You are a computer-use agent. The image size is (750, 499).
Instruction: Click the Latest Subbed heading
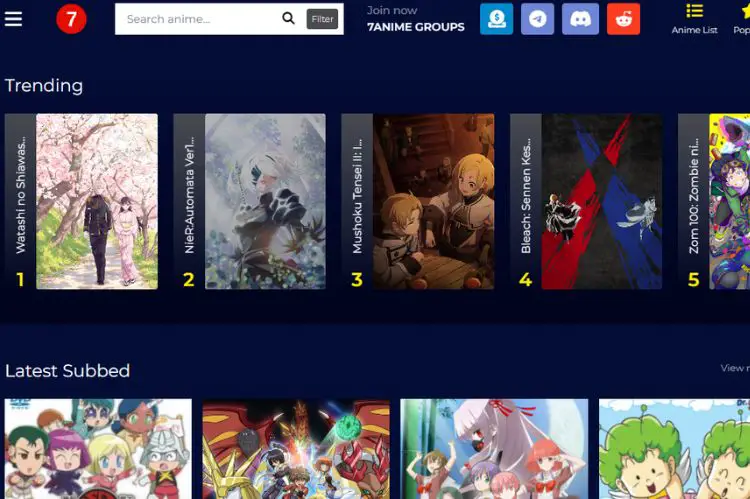point(67,371)
